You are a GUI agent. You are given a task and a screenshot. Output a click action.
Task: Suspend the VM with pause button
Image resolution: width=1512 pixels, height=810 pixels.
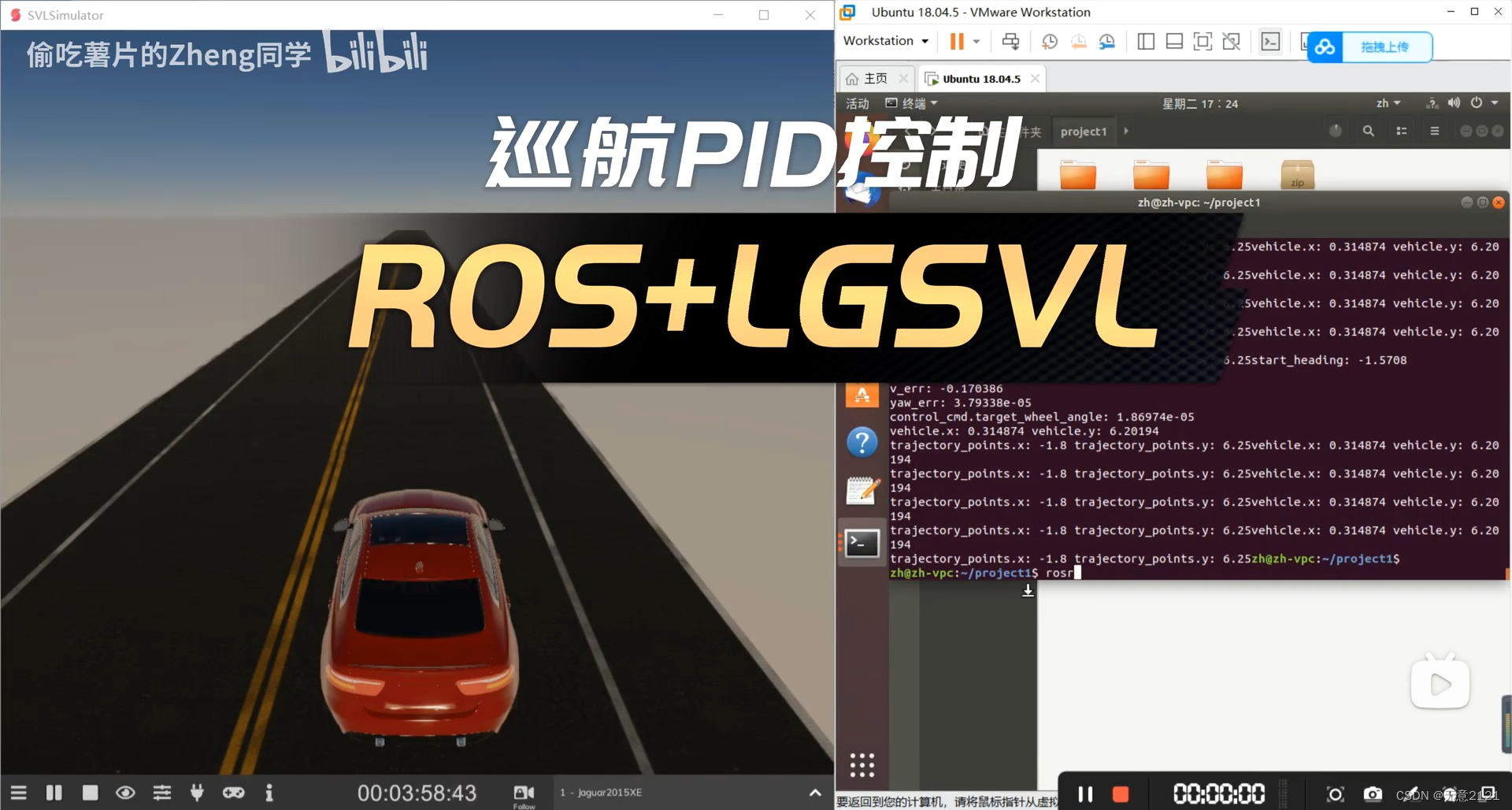(957, 41)
